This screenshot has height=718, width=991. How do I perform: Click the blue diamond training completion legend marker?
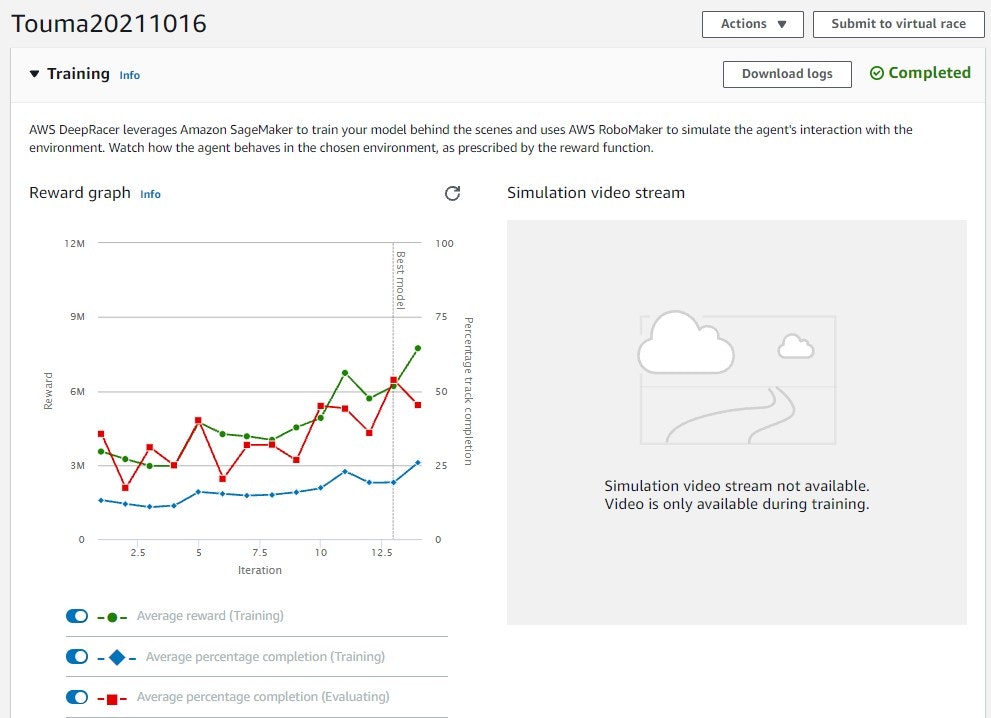point(117,657)
